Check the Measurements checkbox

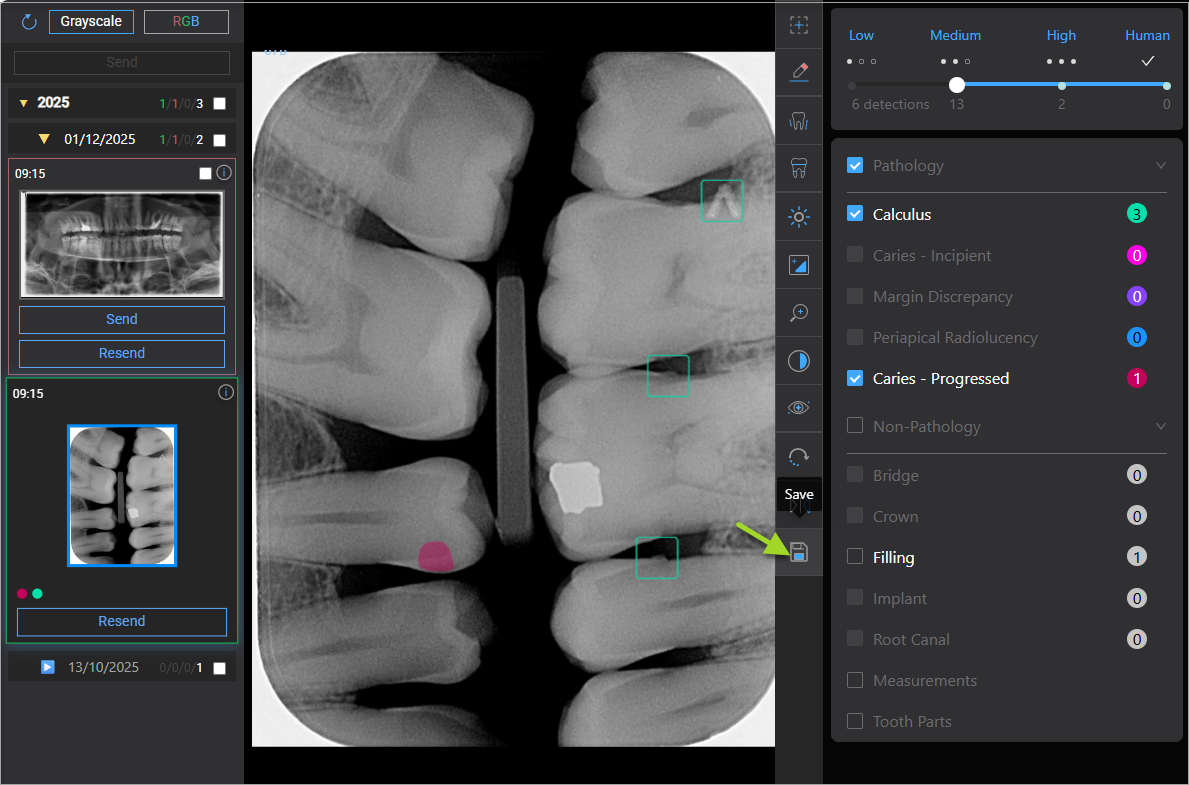(x=855, y=680)
